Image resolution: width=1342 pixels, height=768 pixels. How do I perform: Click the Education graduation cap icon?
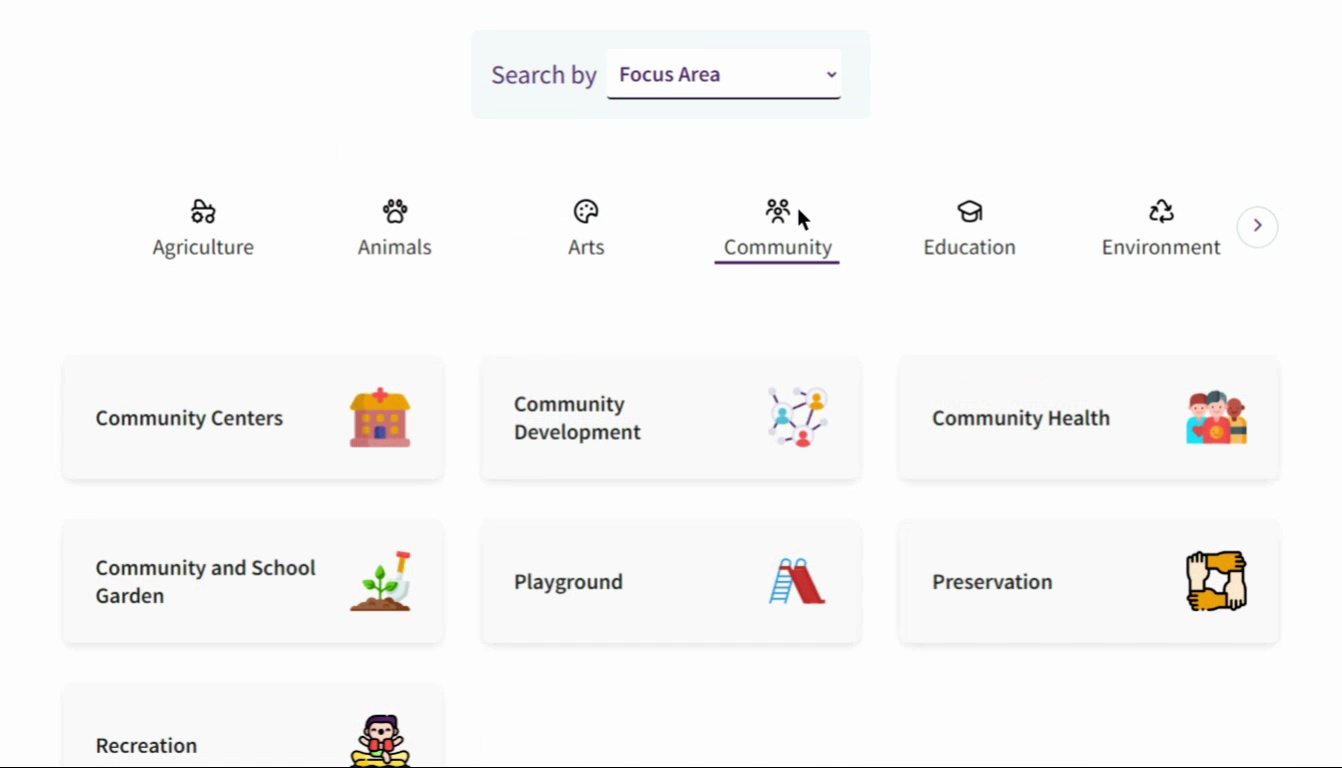click(969, 211)
